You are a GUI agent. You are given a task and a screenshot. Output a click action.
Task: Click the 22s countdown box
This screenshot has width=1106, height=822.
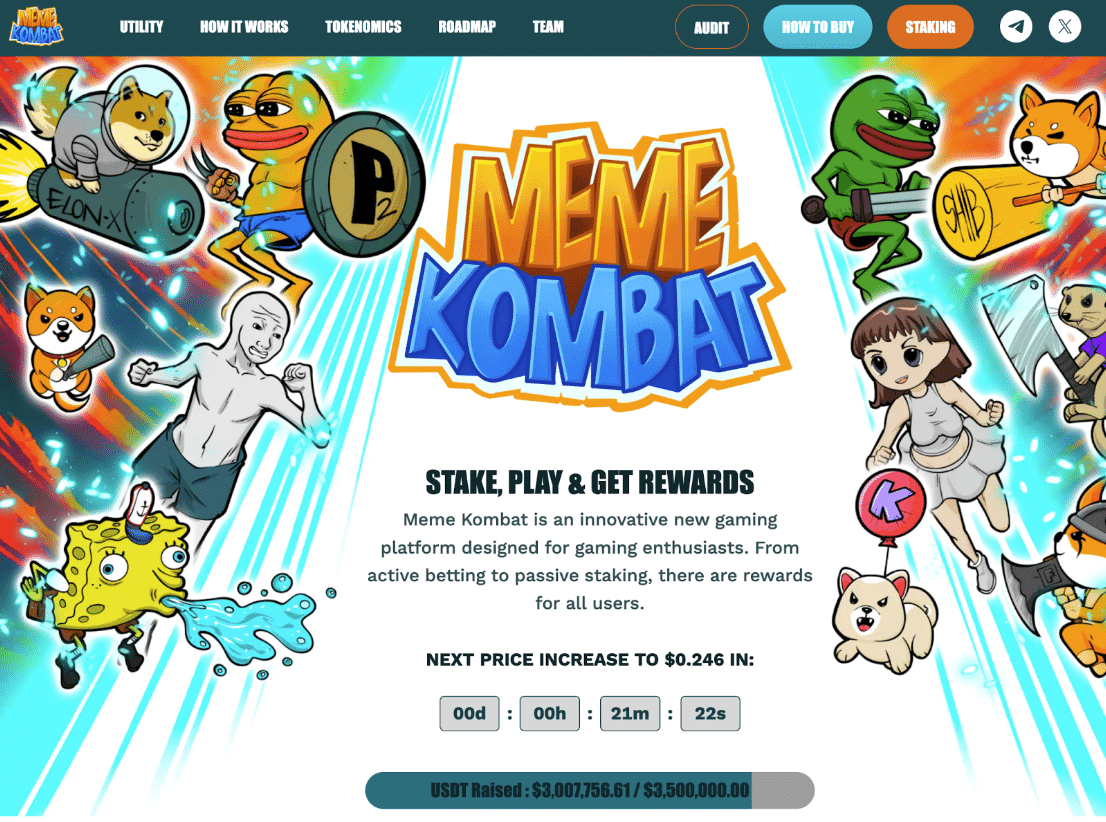[710, 713]
